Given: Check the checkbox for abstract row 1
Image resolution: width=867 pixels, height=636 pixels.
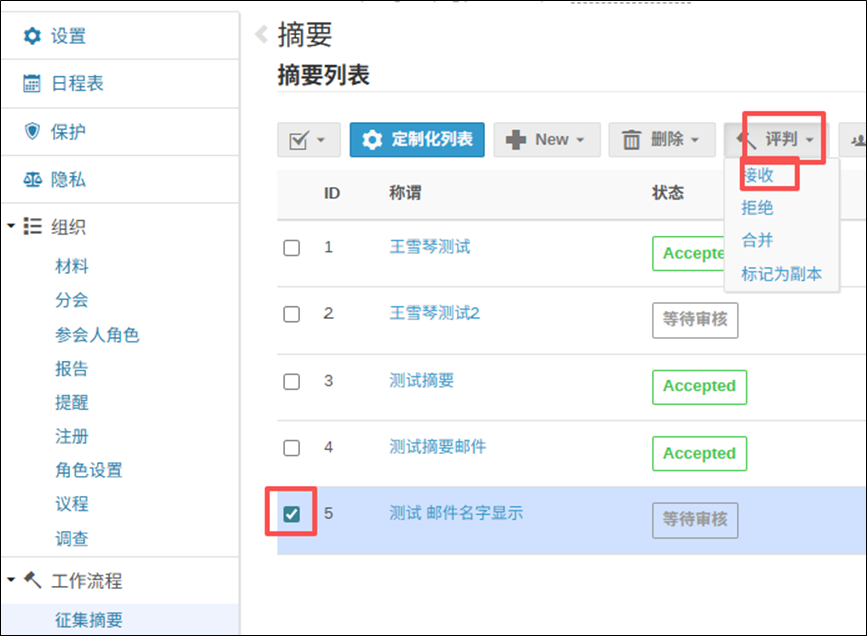Looking at the screenshot, I should pos(291,248).
